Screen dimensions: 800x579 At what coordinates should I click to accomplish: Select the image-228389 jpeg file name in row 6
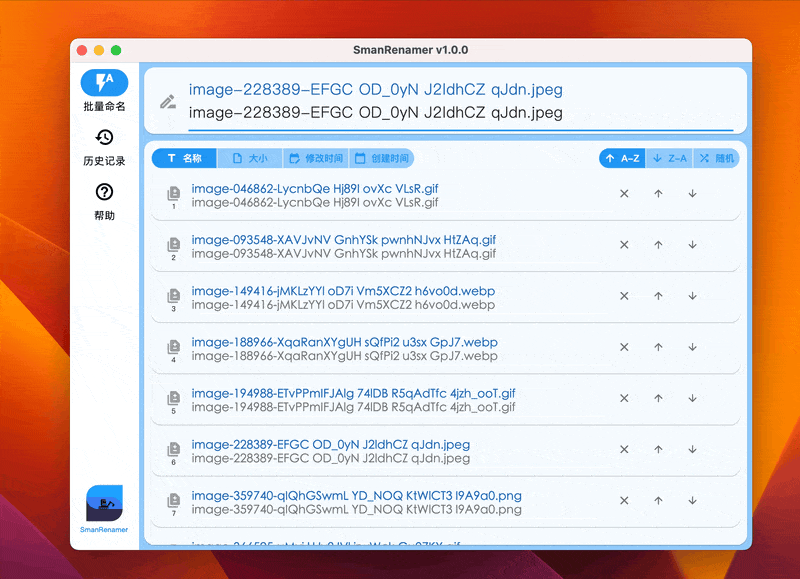point(331,444)
